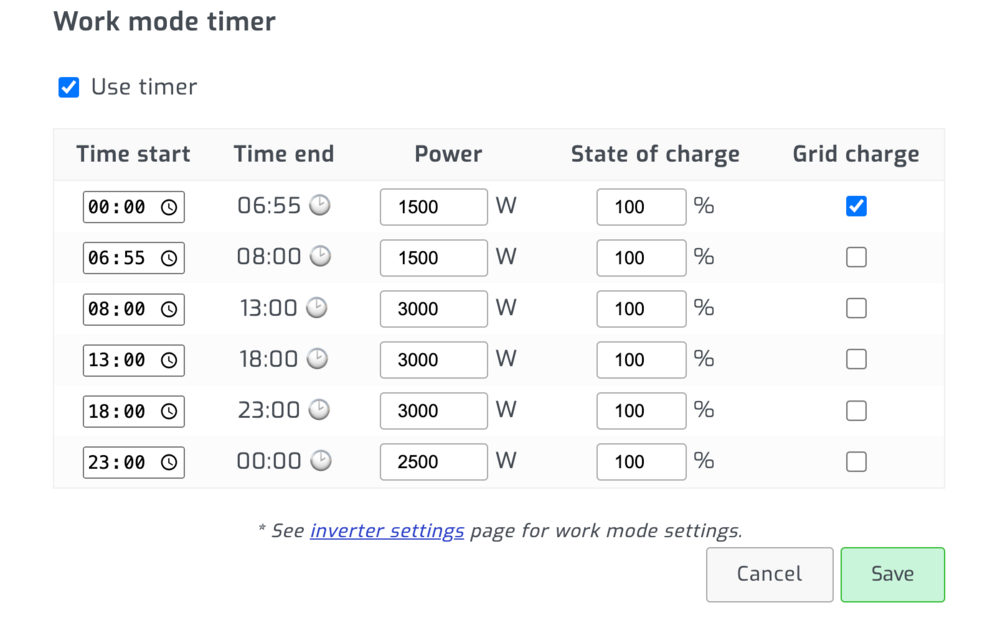The width and height of the screenshot is (1000, 618).
Task: Click clock icon in 18:00 start time field
Action: (169, 411)
